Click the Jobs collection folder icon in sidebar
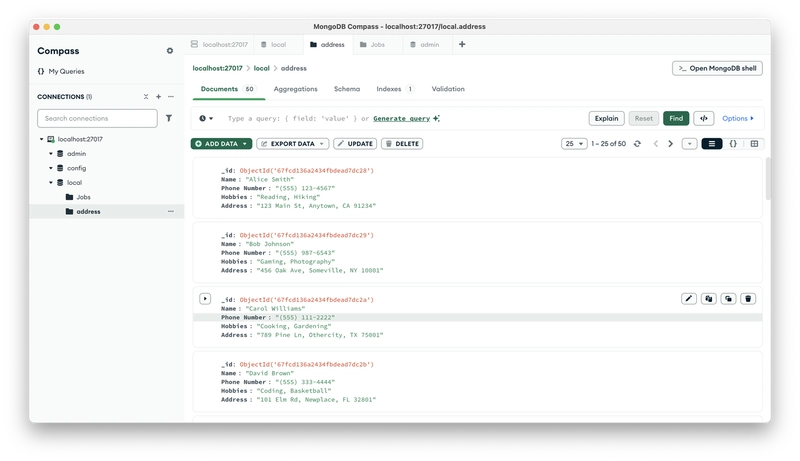 pos(69,197)
